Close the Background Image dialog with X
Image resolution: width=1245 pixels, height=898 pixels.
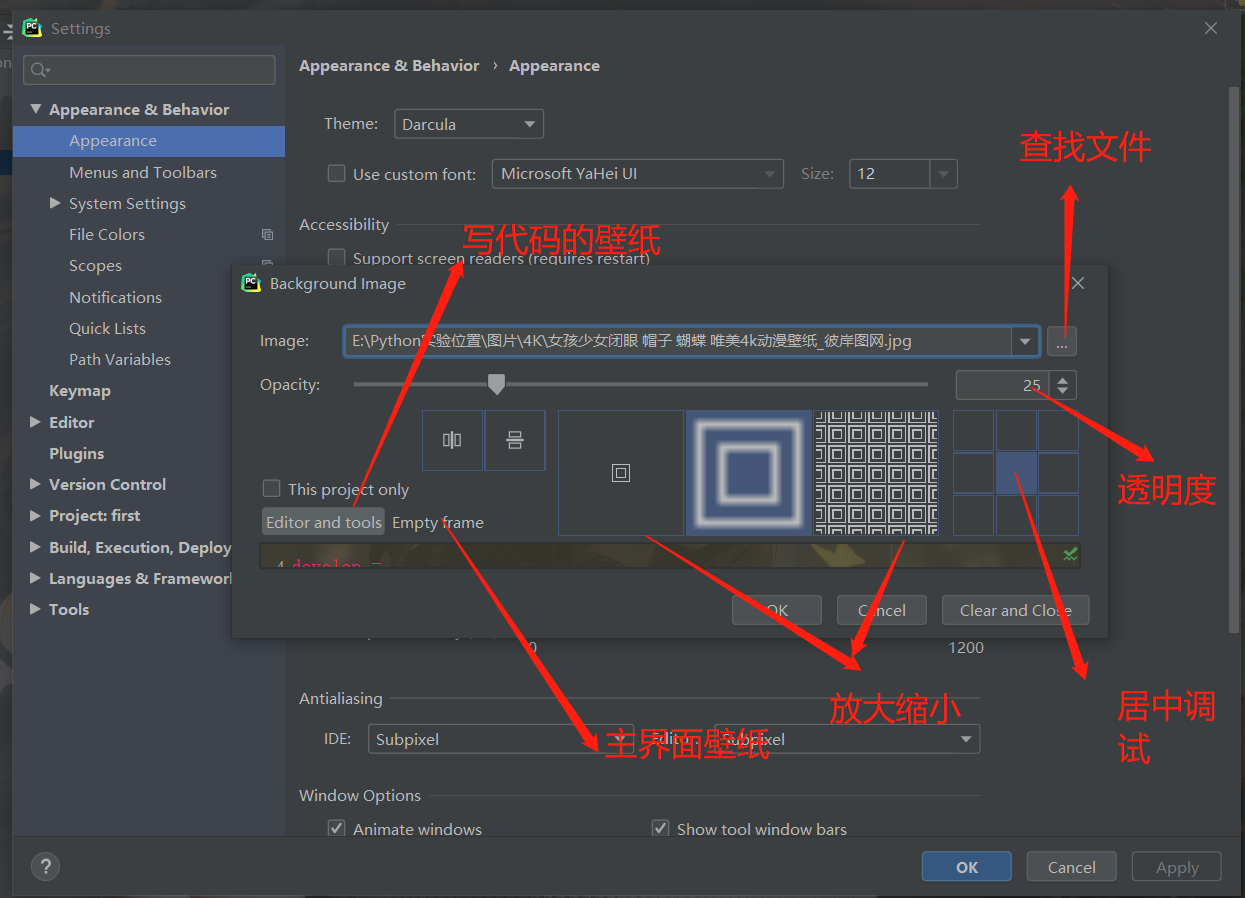tap(1078, 283)
